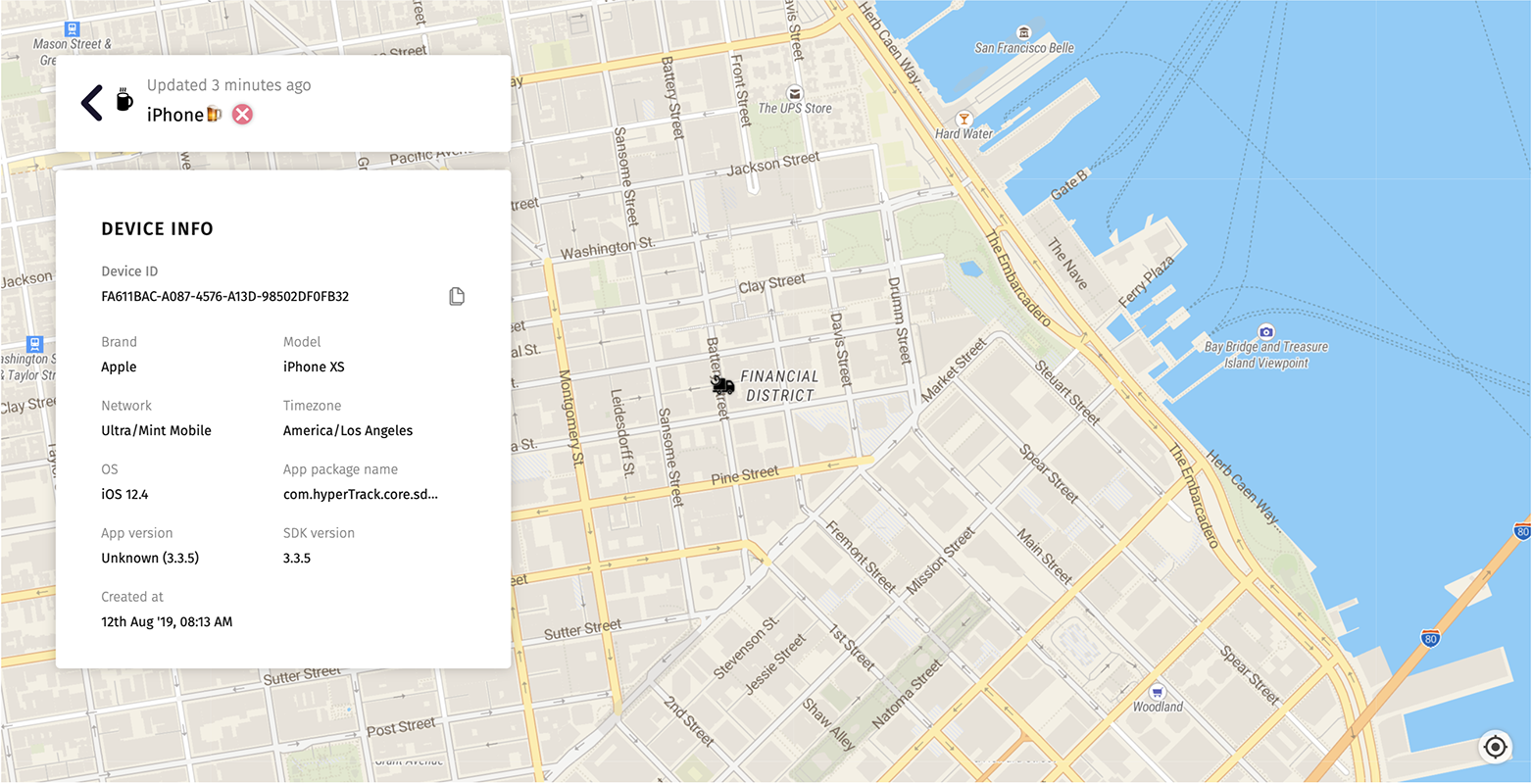Click the Brand value 'Apple'
The height and width of the screenshot is (784, 1532).
[x=119, y=367]
